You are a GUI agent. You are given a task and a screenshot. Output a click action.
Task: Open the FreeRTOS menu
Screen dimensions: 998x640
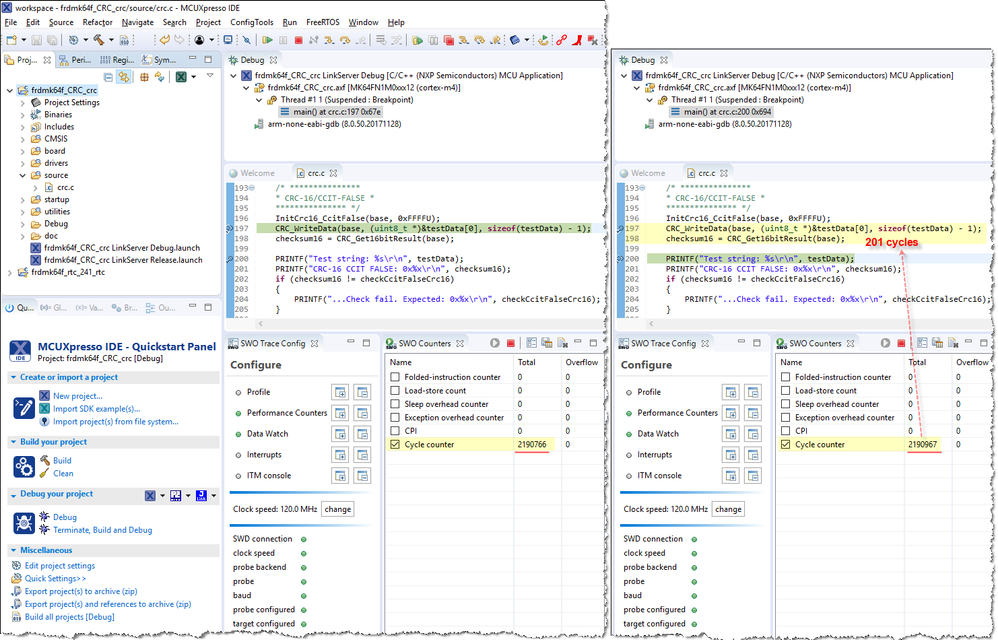point(323,22)
